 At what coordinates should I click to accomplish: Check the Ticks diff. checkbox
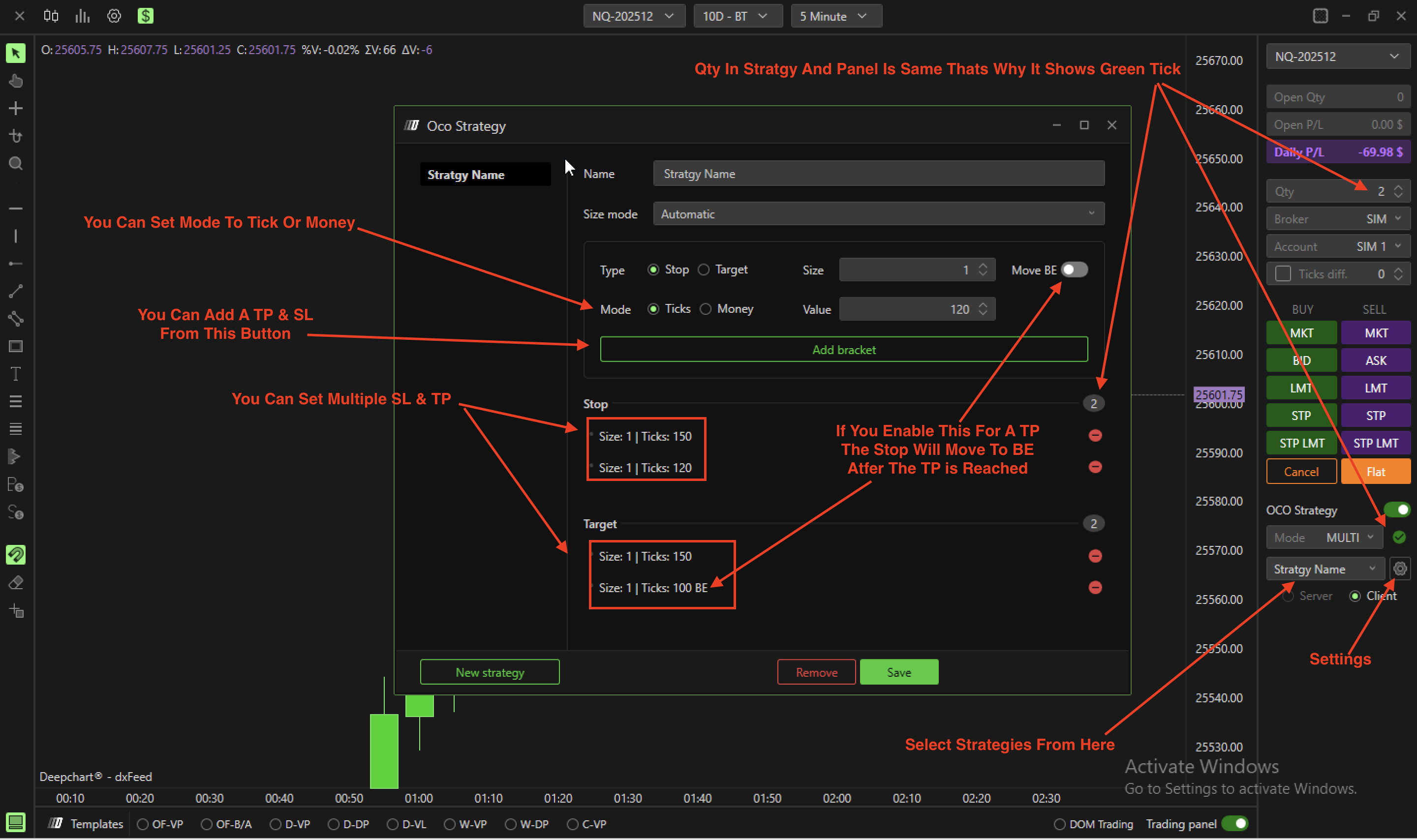pyautogui.click(x=1283, y=274)
